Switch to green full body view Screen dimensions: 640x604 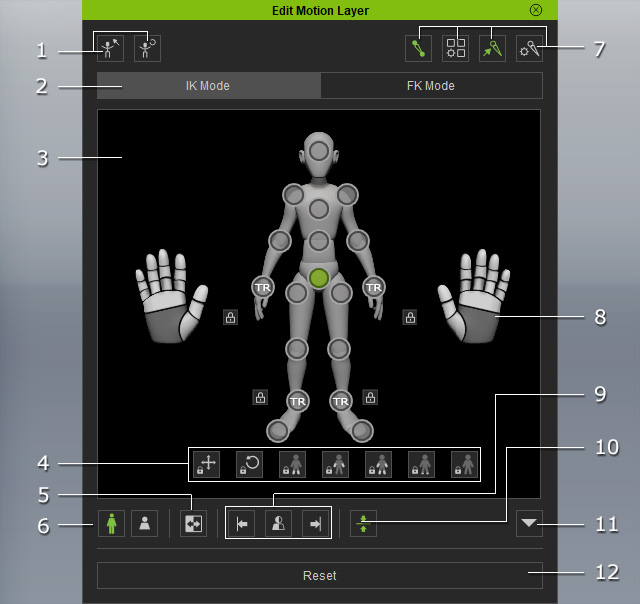click(x=111, y=524)
